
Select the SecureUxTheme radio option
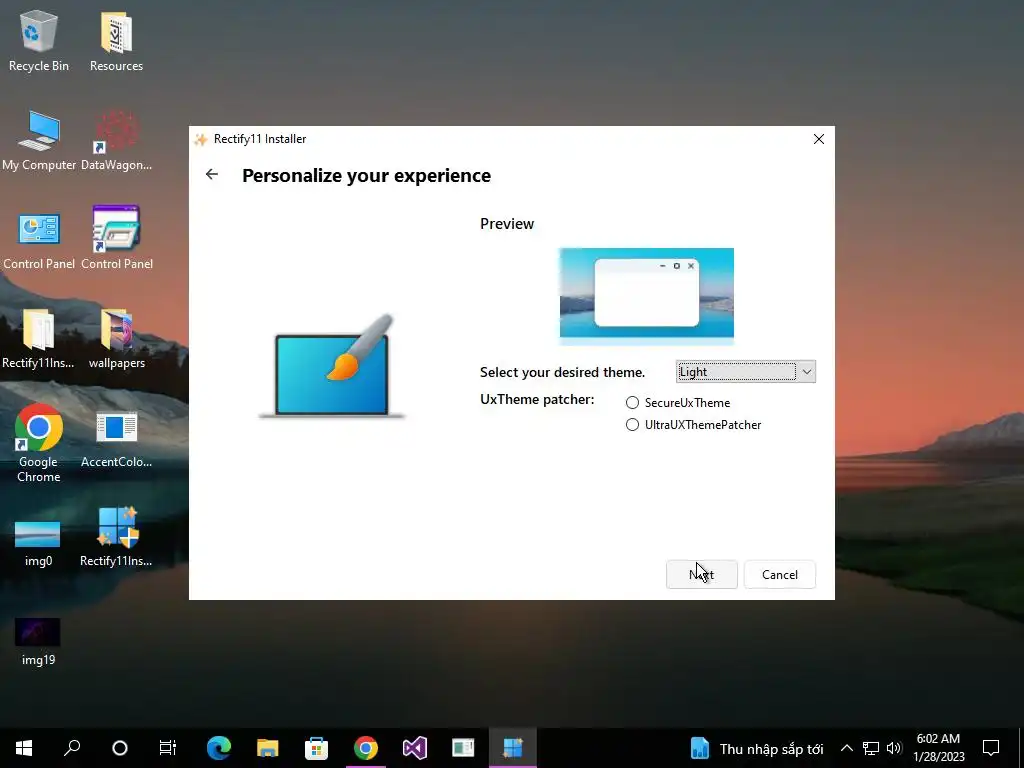pos(678,403)
